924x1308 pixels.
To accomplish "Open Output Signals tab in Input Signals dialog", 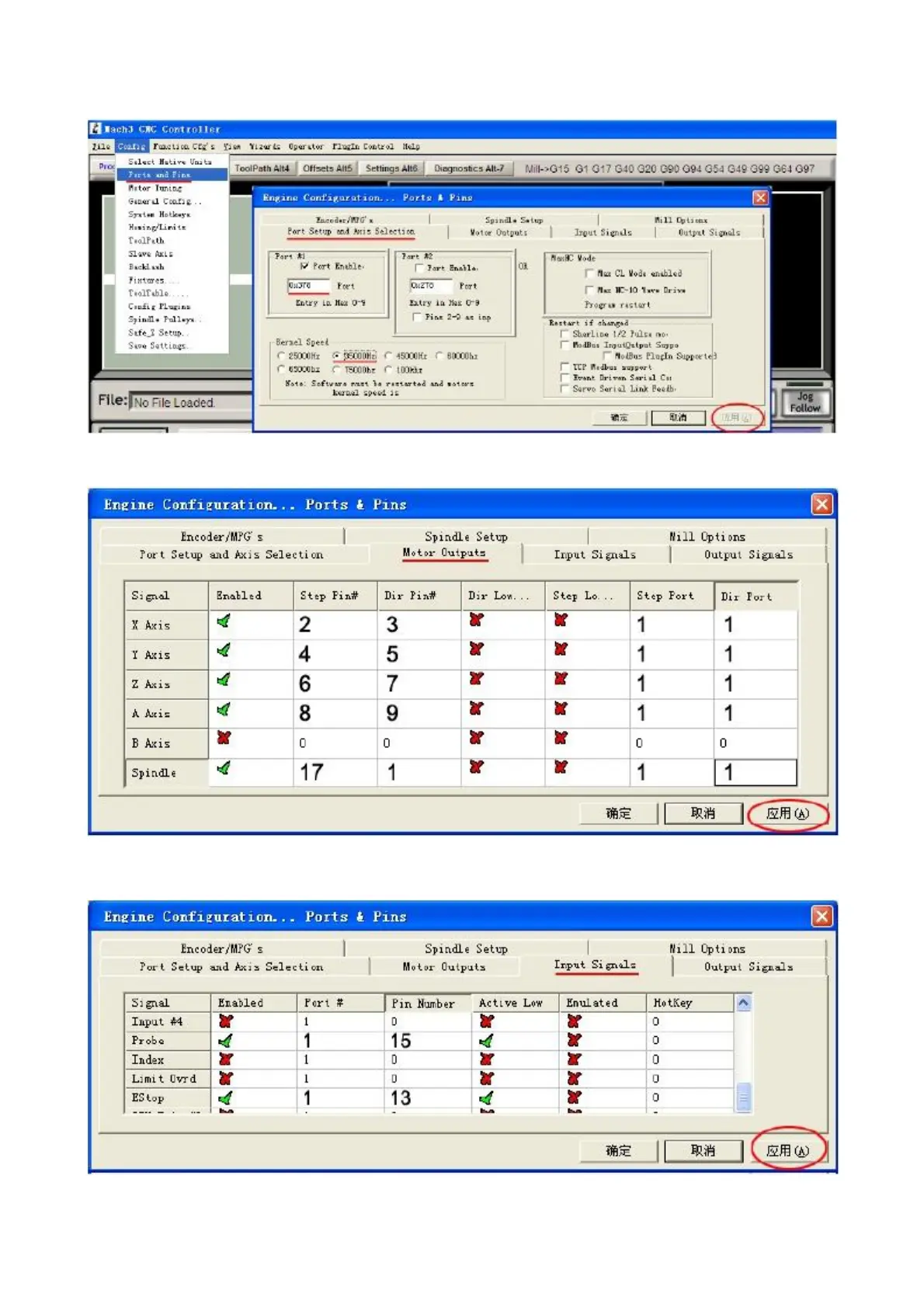I will [x=749, y=967].
